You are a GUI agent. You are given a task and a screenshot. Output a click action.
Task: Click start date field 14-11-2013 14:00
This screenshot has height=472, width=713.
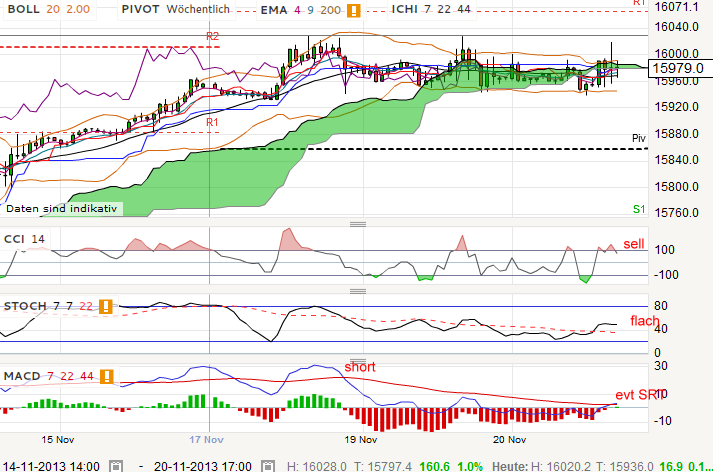[x=51, y=466]
